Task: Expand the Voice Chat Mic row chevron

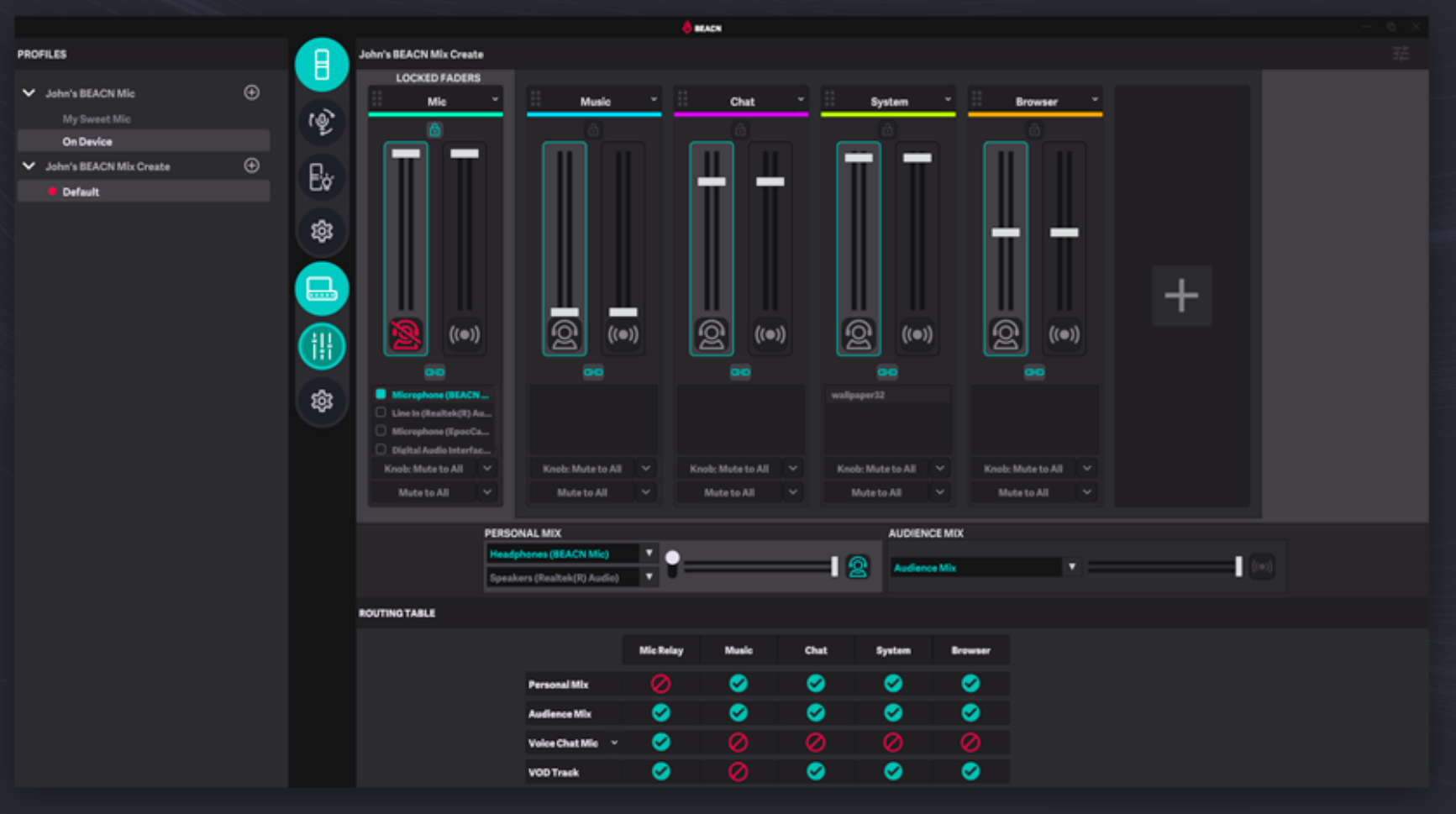Action: [614, 743]
